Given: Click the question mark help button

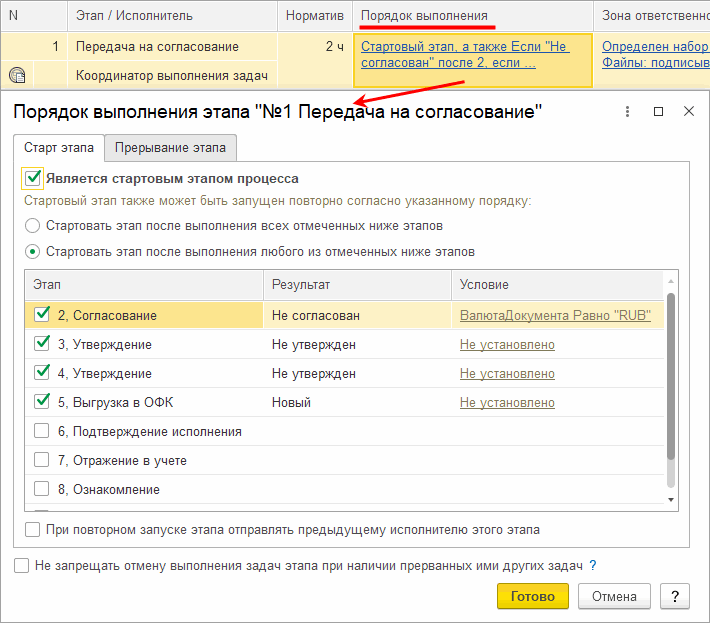Looking at the screenshot, I should pyautogui.click(x=675, y=596).
